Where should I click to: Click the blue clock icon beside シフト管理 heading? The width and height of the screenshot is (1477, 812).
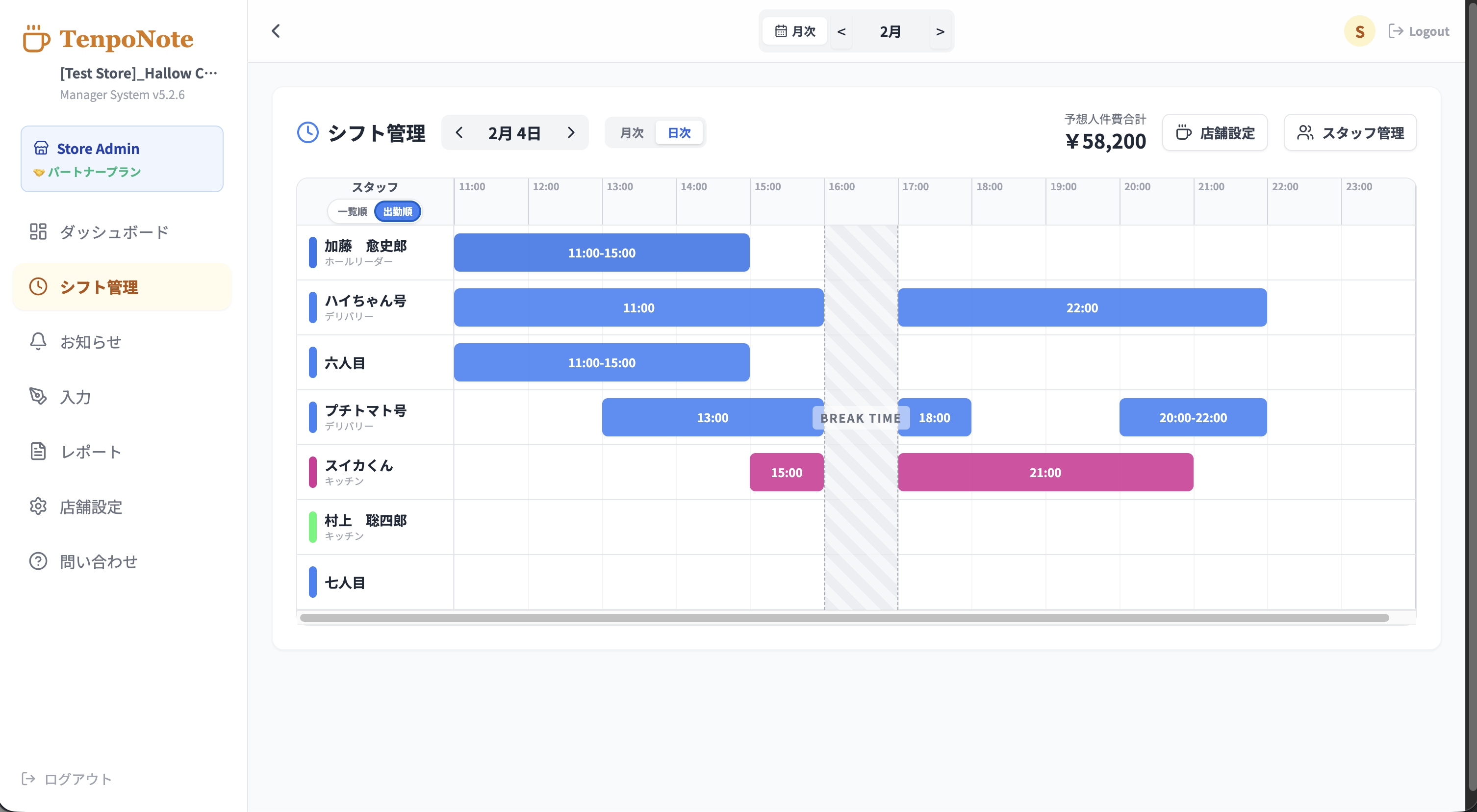308,132
